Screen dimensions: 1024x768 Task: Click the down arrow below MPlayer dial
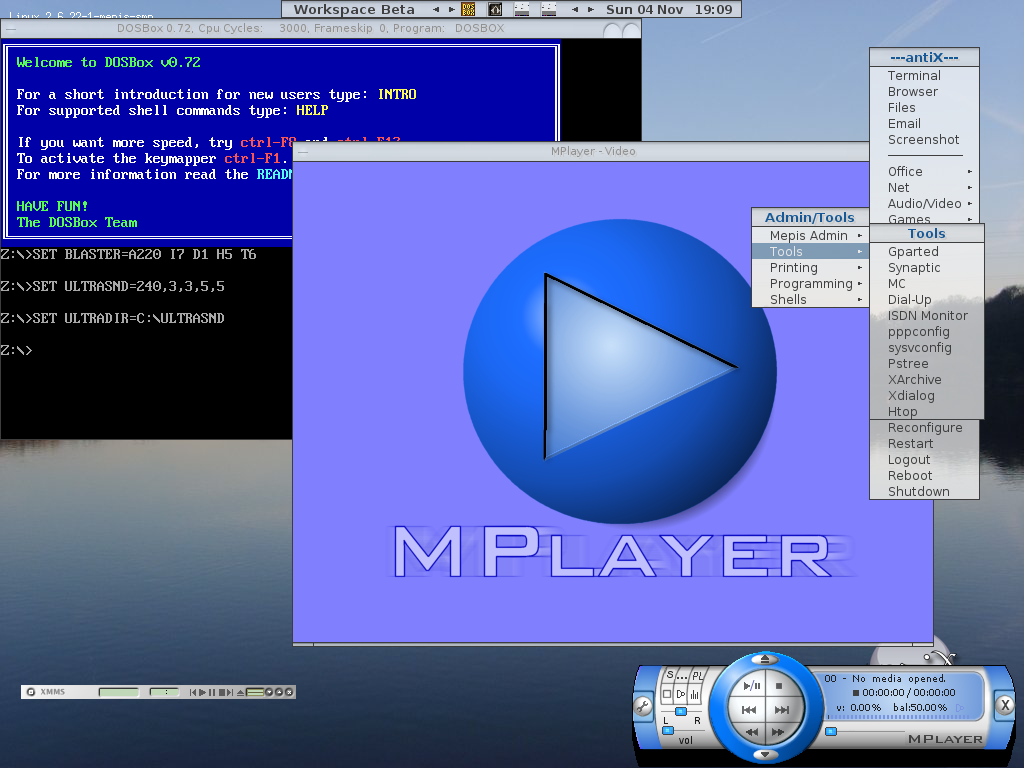[x=766, y=754]
